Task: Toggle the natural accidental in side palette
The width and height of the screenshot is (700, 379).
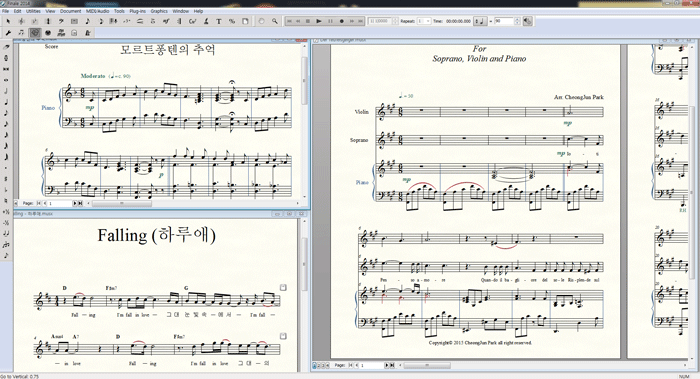Action: (6, 200)
